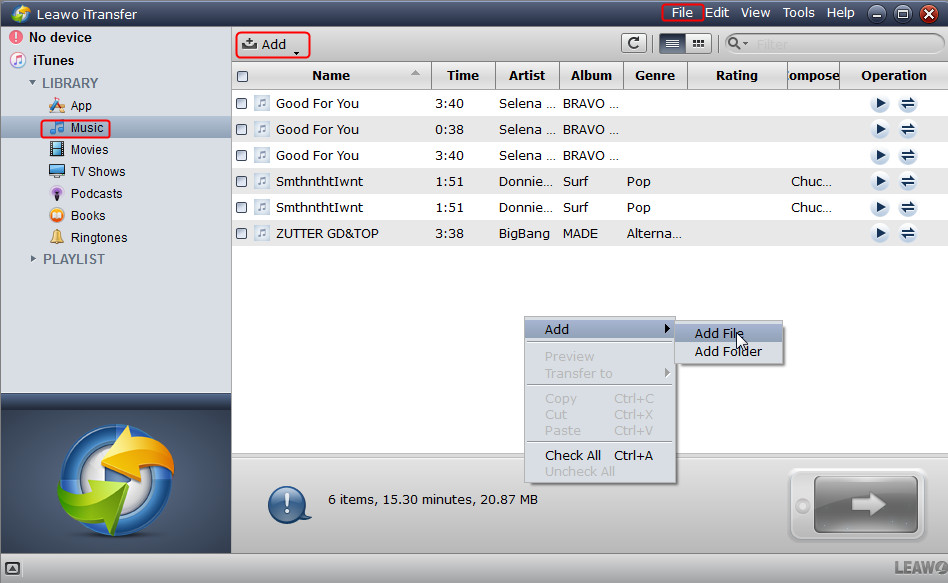948x583 pixels.
Task: Switch to grid thumbnail view
Action: pyautogui.click(x=698, y=44)
